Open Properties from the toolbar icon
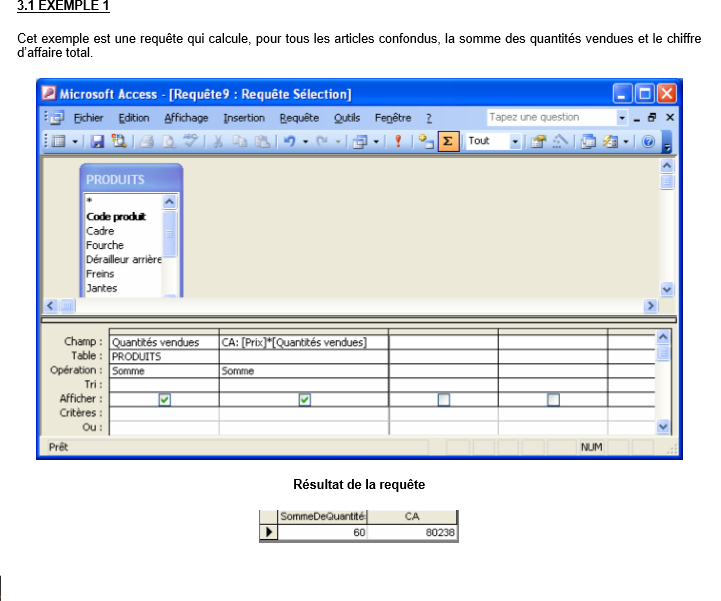The height and width of the screenshot is (601, 721). pos(538,141)
